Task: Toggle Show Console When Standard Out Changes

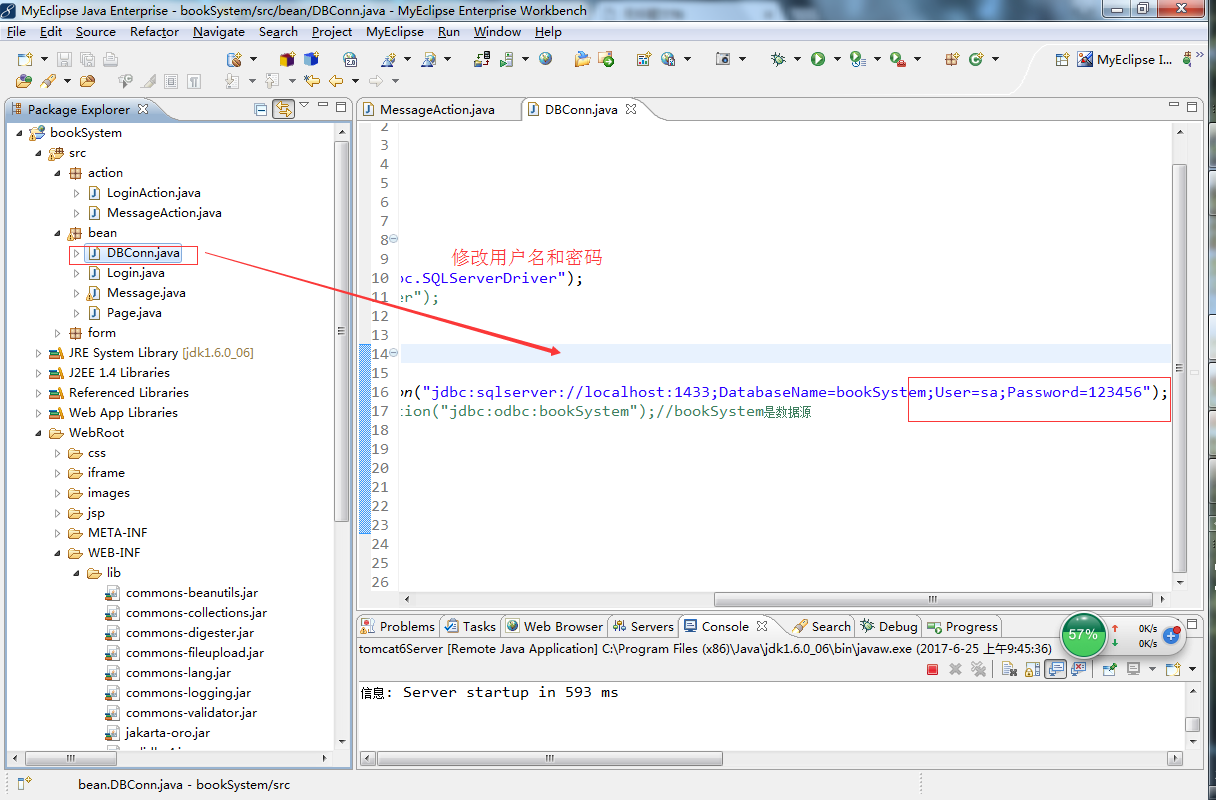Action: 1055,669
